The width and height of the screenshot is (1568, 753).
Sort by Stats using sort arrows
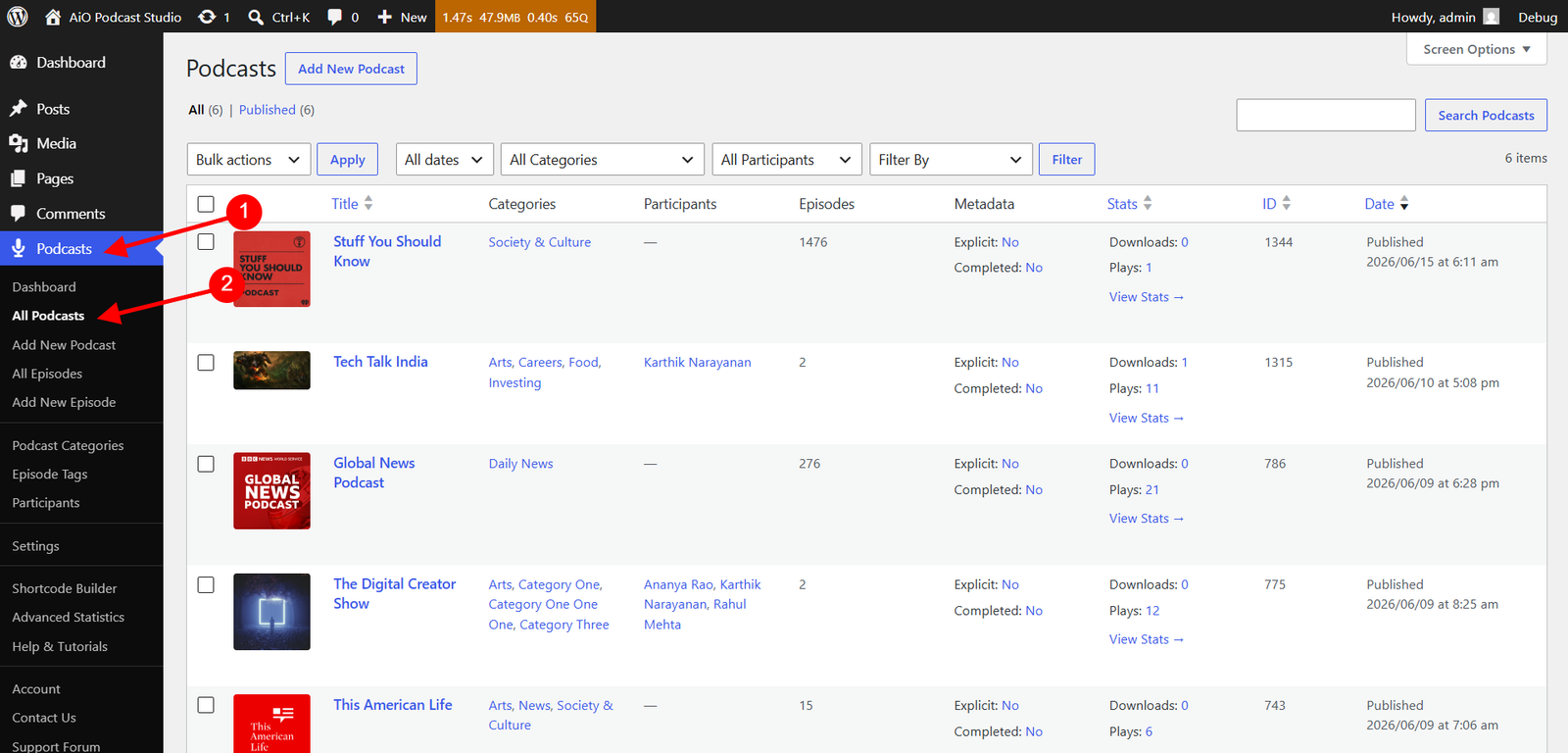[x=1148, y=204]
